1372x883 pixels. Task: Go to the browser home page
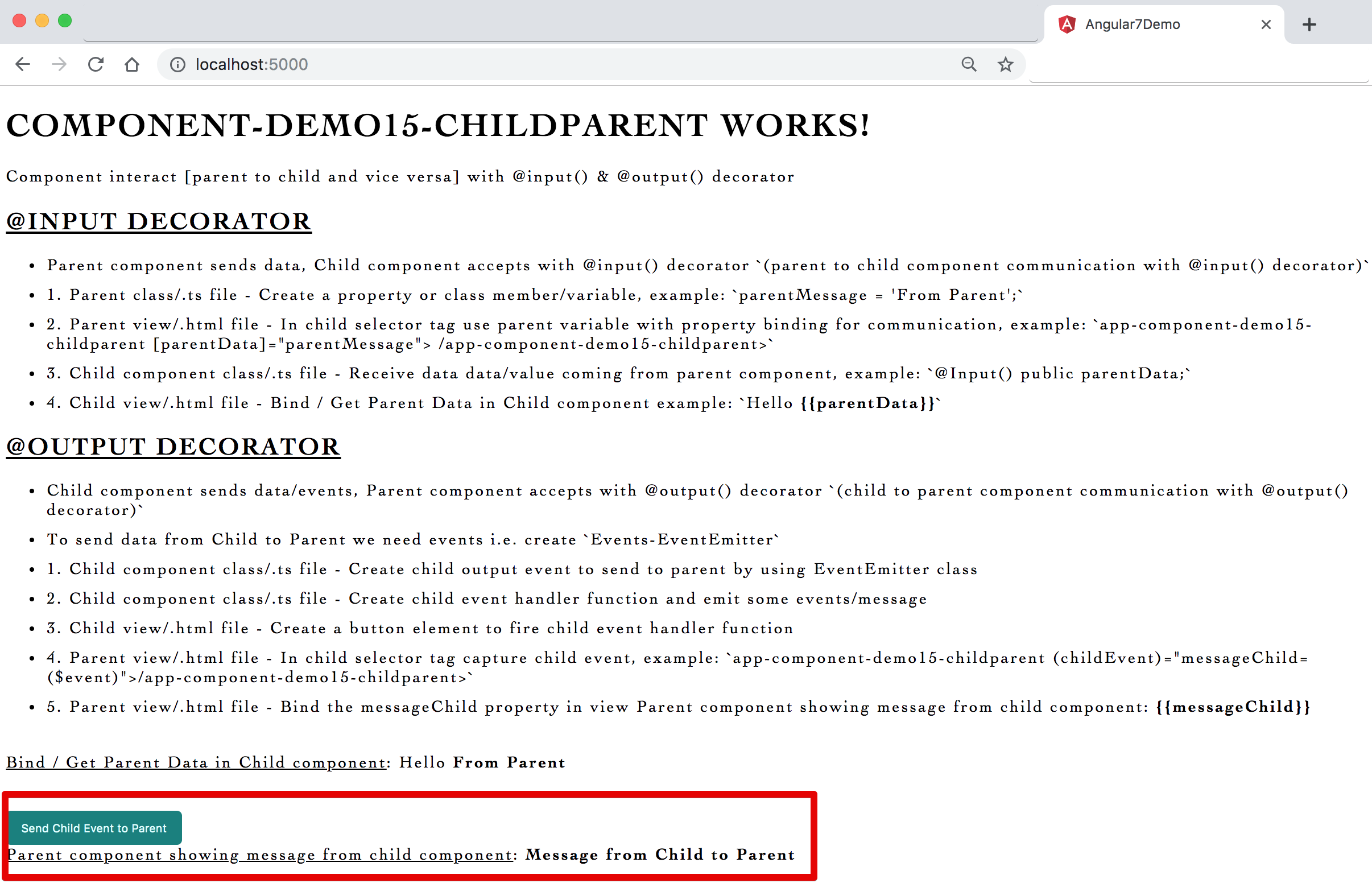[132, 64]
